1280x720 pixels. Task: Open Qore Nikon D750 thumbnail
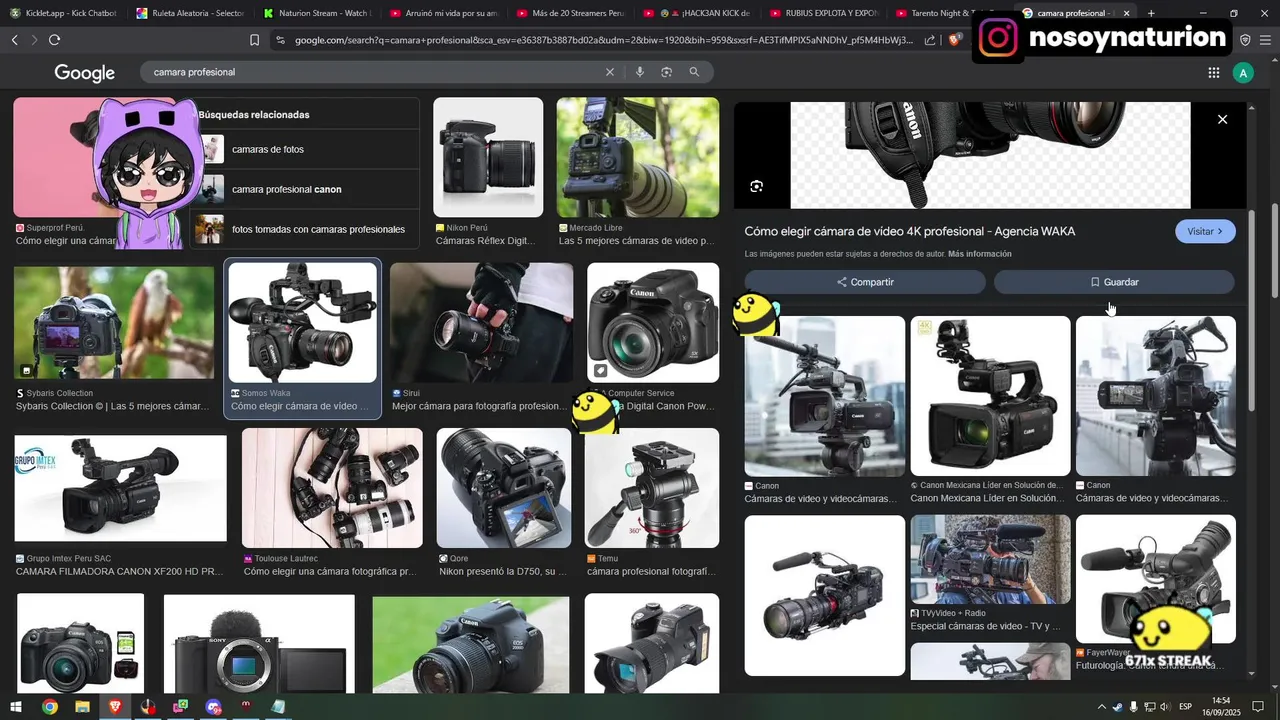pos(504,488)
